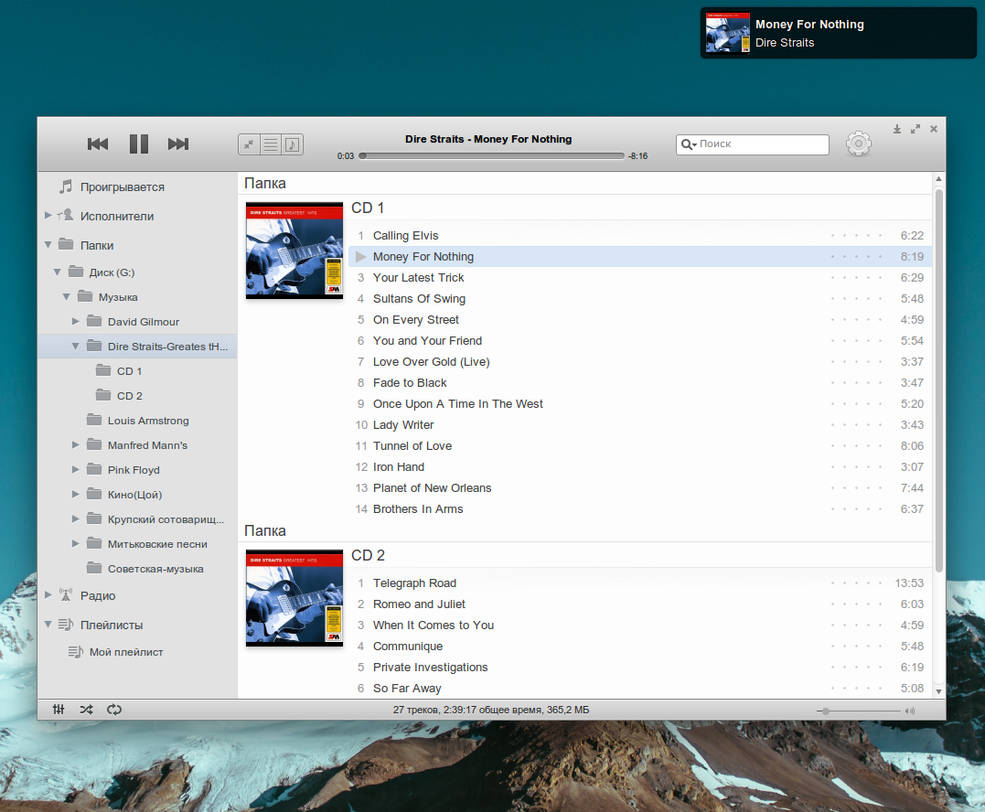Click the play indicator on Money For Nothing
Viewport: 985px width, 812px height.
pos(361,256)
